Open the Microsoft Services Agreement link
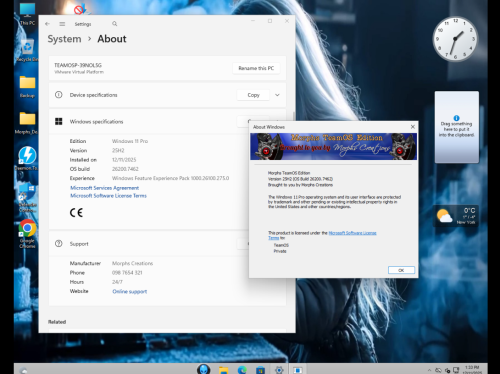Viewport: 500px width, 374px height. pos(104,188)
